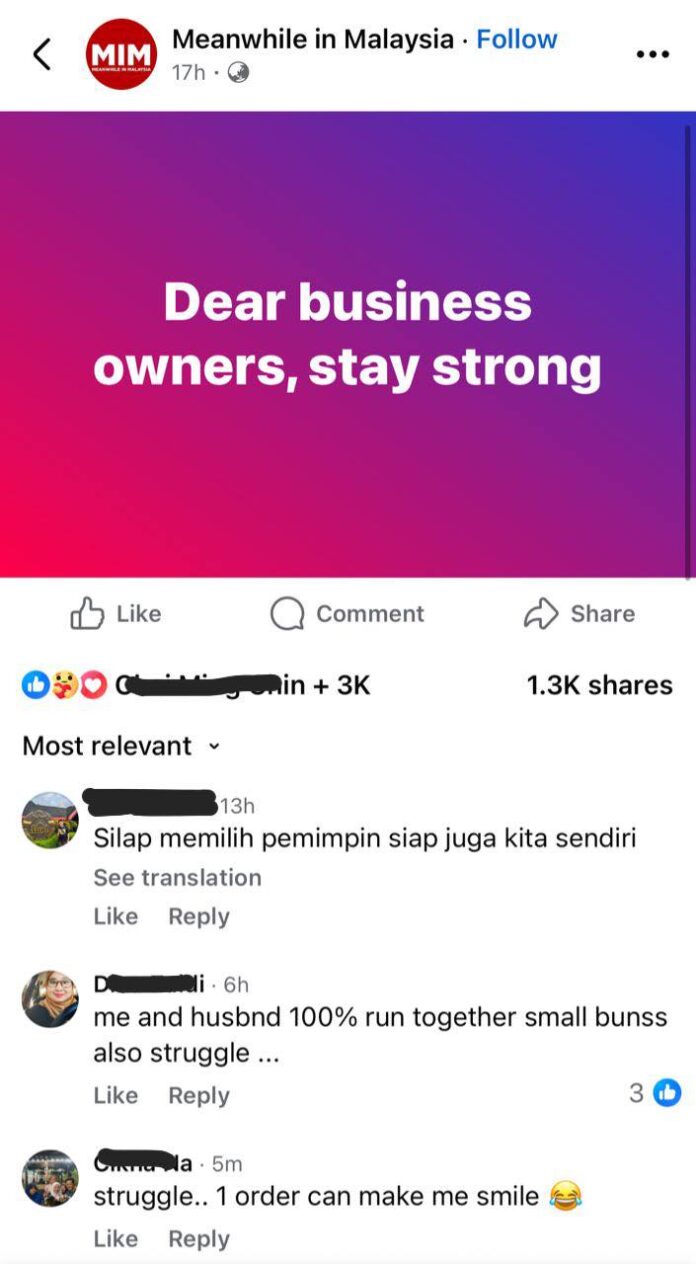Viewport: 696px width, 1264px height.
Task: View the post reaction emoji icons
Action: [x=64, y=686]
